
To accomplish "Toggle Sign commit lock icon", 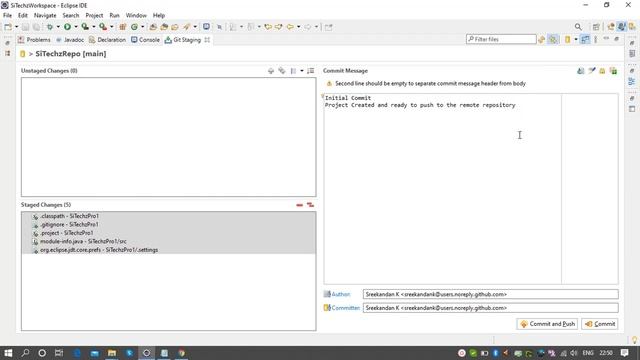I will (602, 71).
